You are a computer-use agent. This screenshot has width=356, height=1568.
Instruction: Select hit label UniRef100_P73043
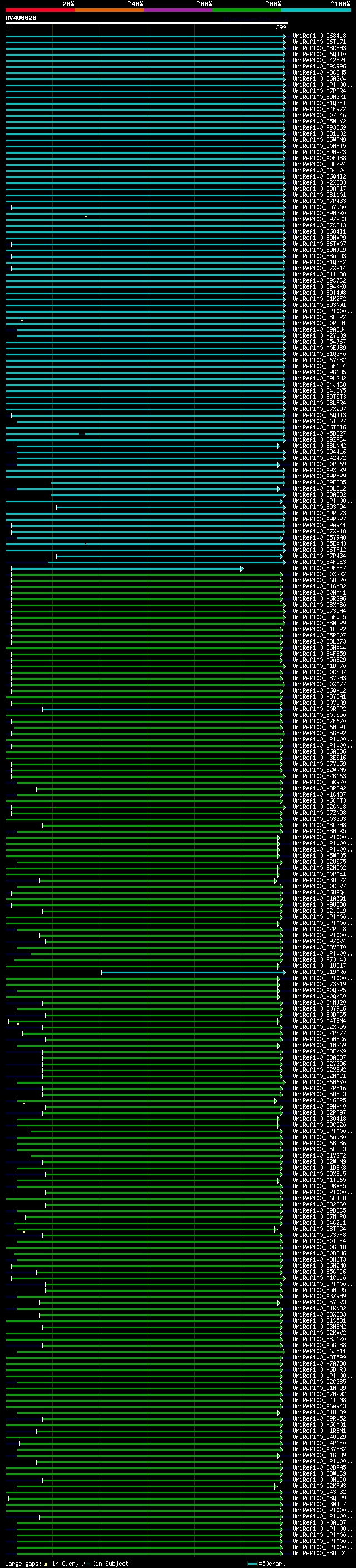coord(319,960)
